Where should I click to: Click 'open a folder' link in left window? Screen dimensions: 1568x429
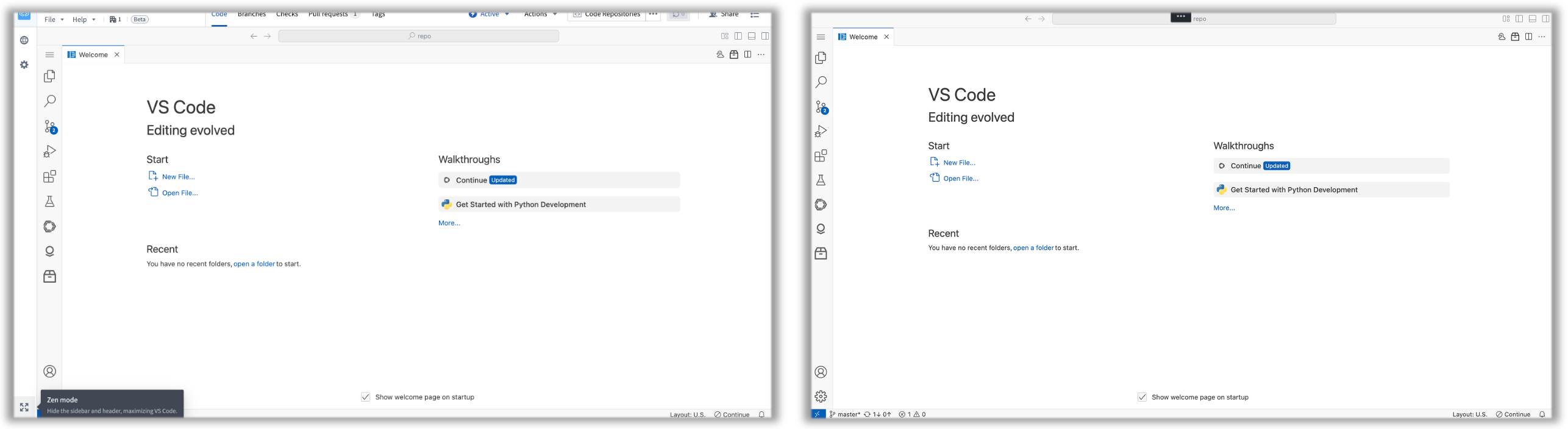[254, 264]
